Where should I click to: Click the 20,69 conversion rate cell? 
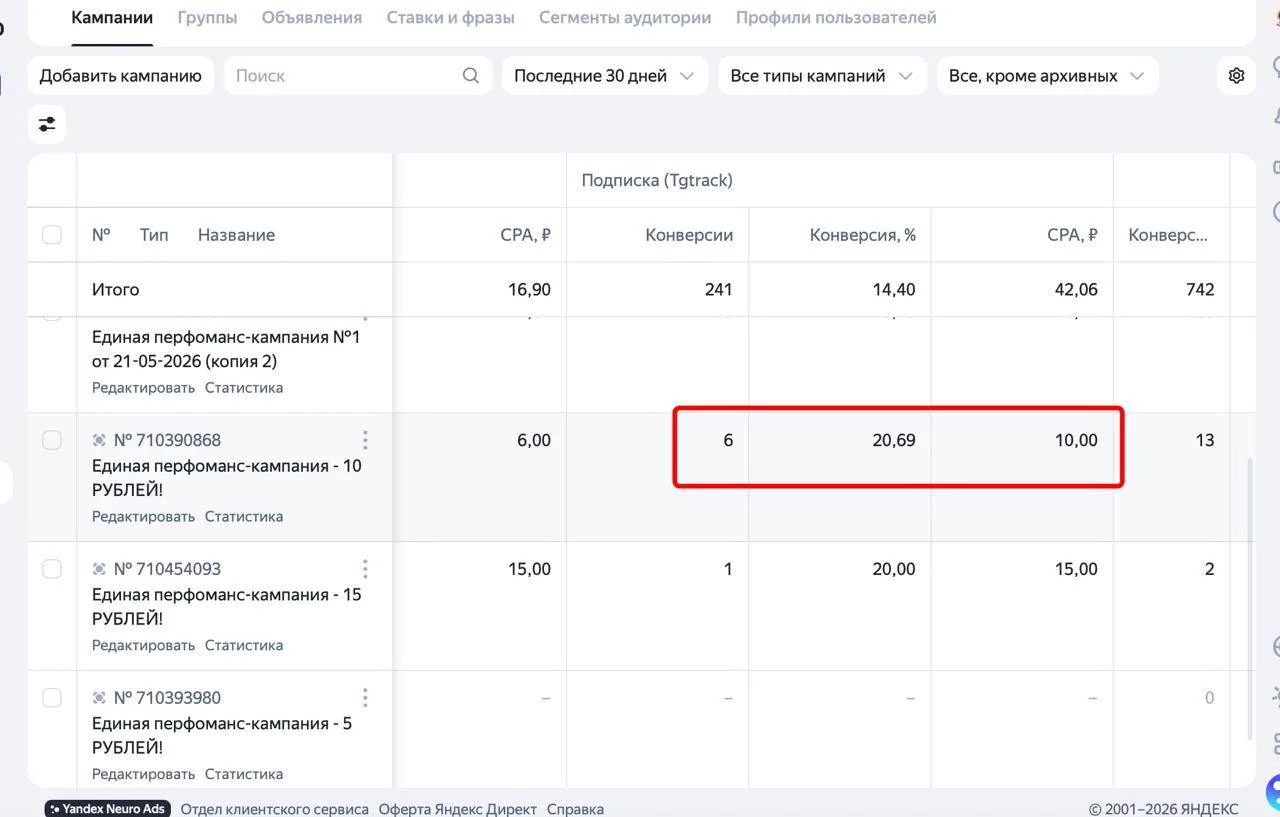pos(893,441)
